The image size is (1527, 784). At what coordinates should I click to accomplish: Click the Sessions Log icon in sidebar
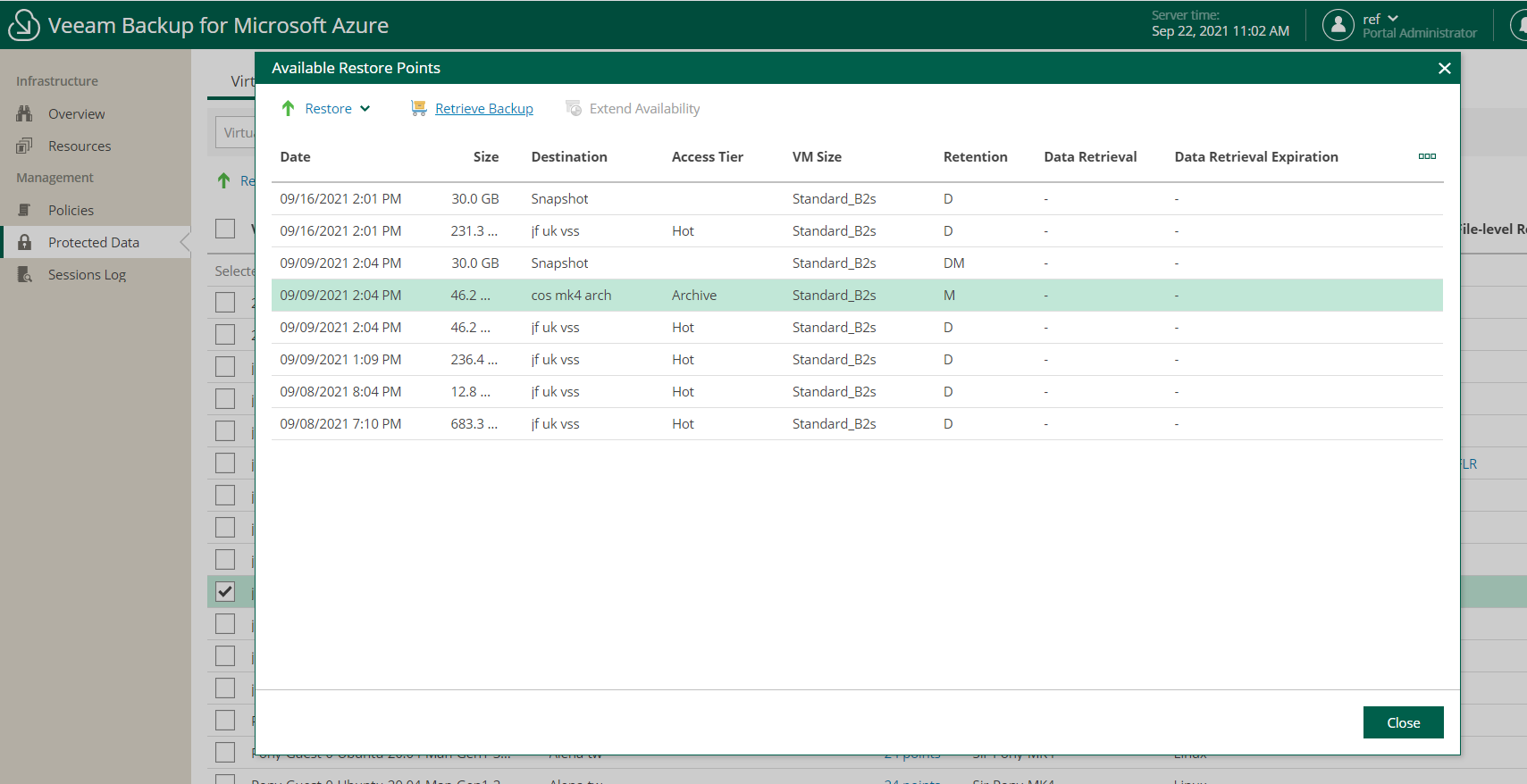[25, 274]
